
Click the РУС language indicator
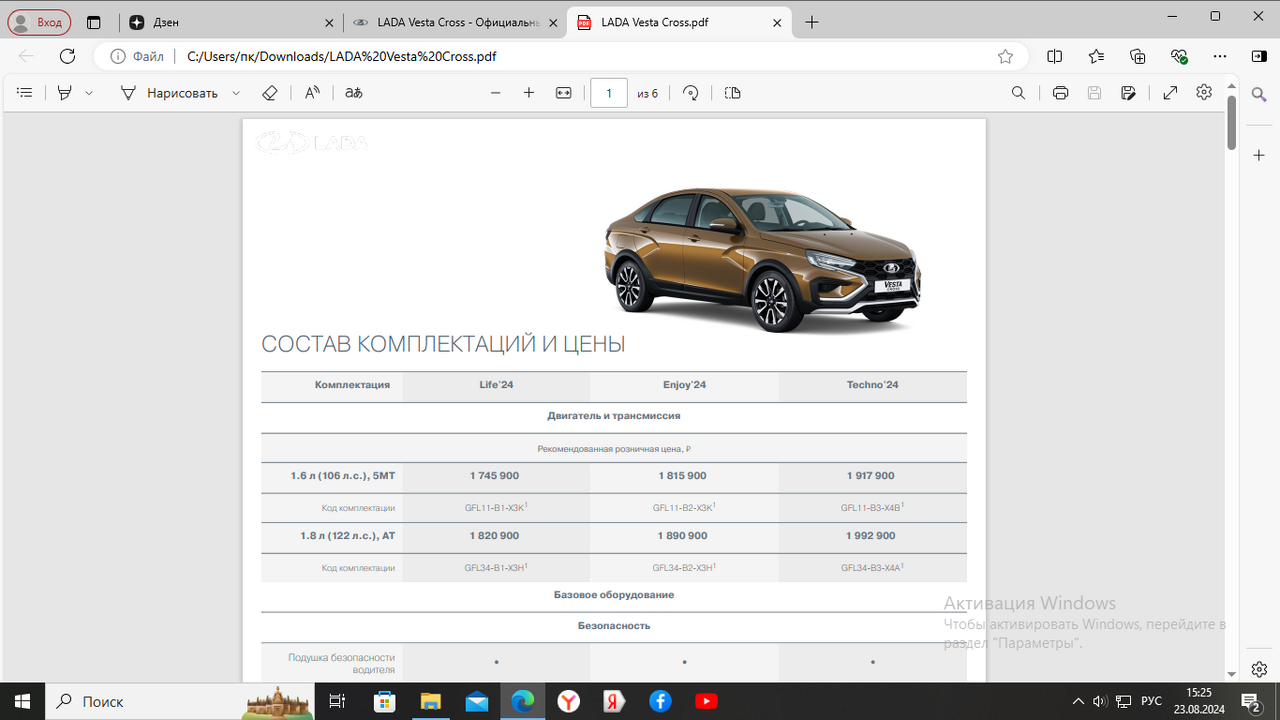(1152, 702)
